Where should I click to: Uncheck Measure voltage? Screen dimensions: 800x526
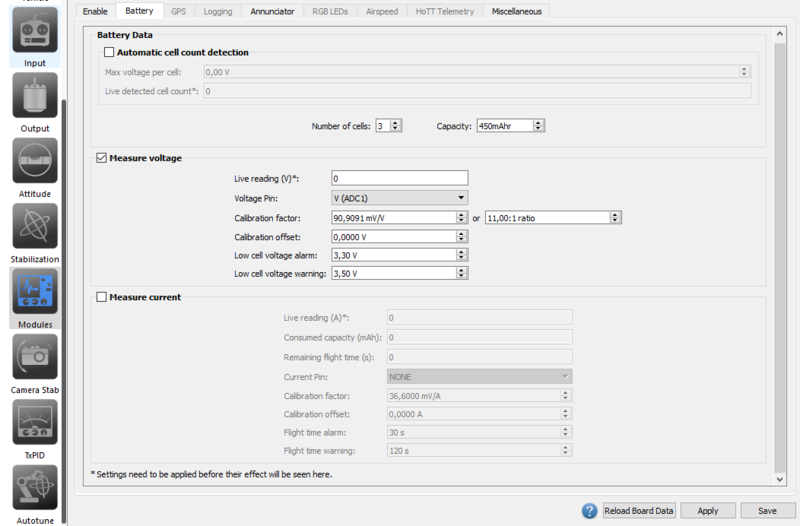(102, 158)
